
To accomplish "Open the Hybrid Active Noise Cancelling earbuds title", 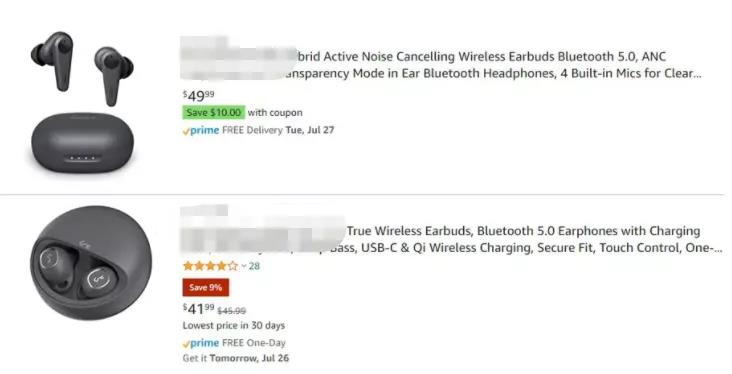I will pyautogui.click(x=441, y=65).
